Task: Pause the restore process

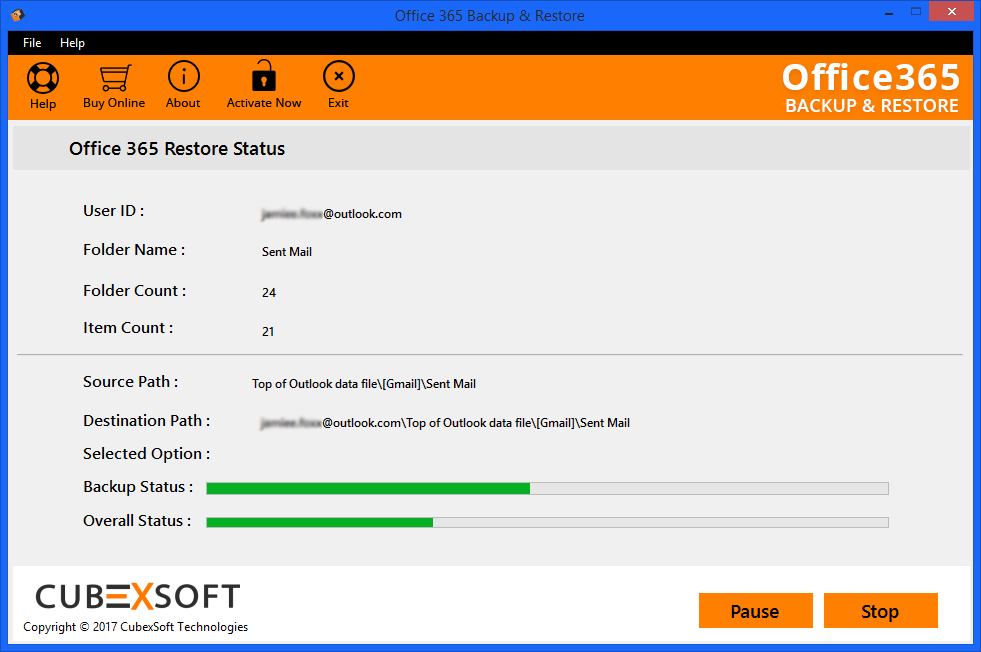Action: [755, 611]
